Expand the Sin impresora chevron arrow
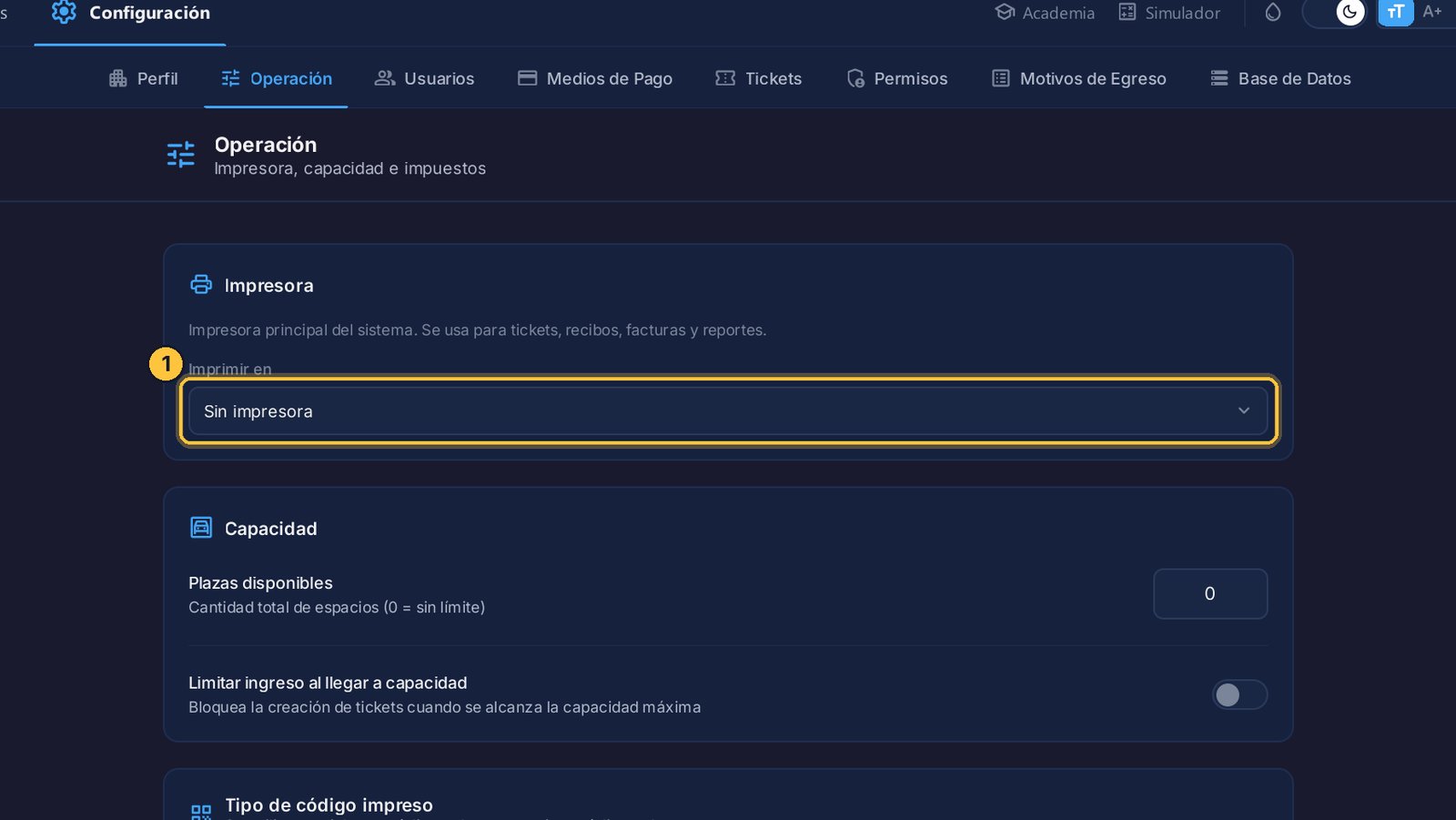The height and width of the screenshot is (820, 1456). 1244,411
